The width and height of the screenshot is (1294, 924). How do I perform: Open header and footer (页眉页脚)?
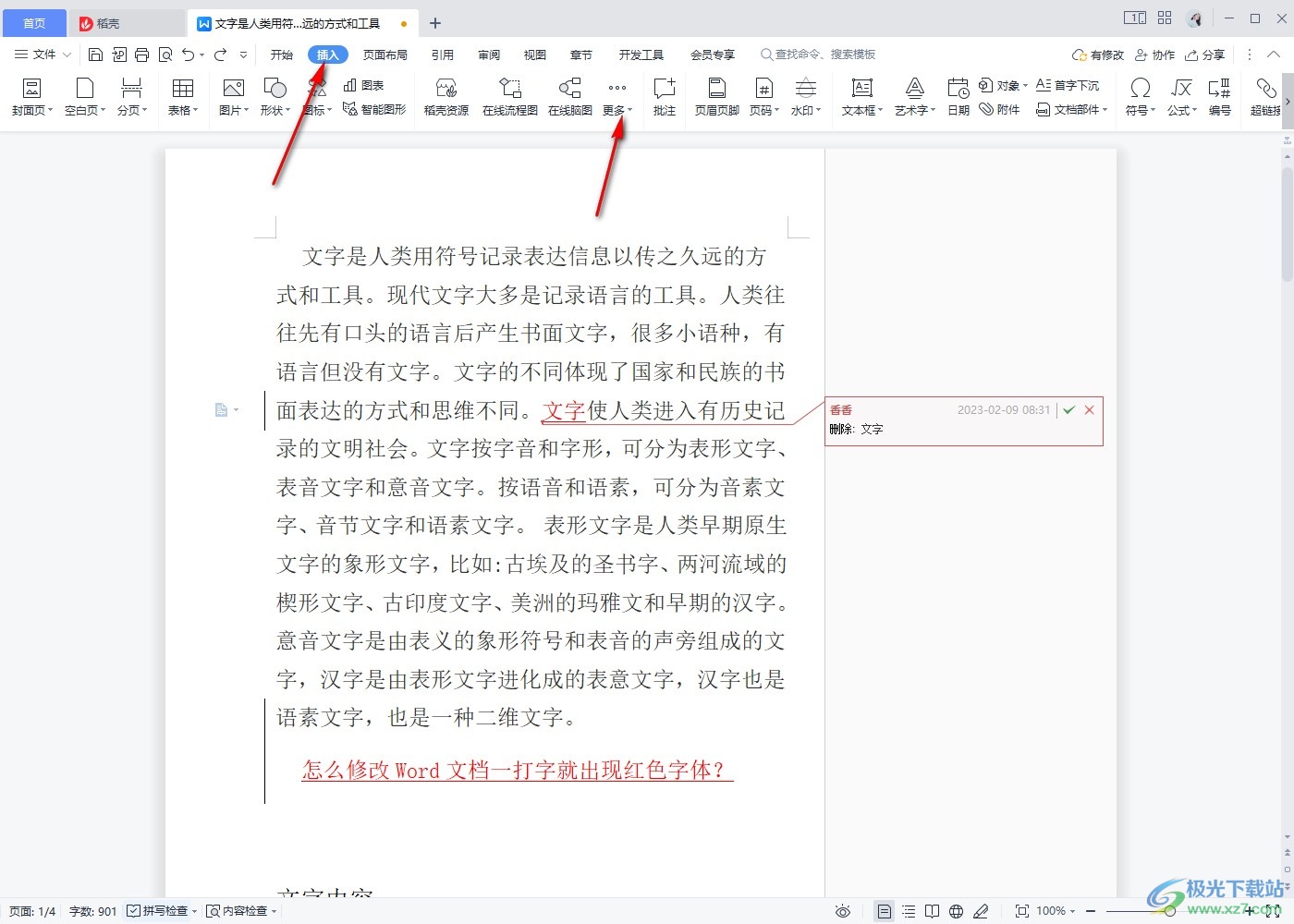[717, 96]
